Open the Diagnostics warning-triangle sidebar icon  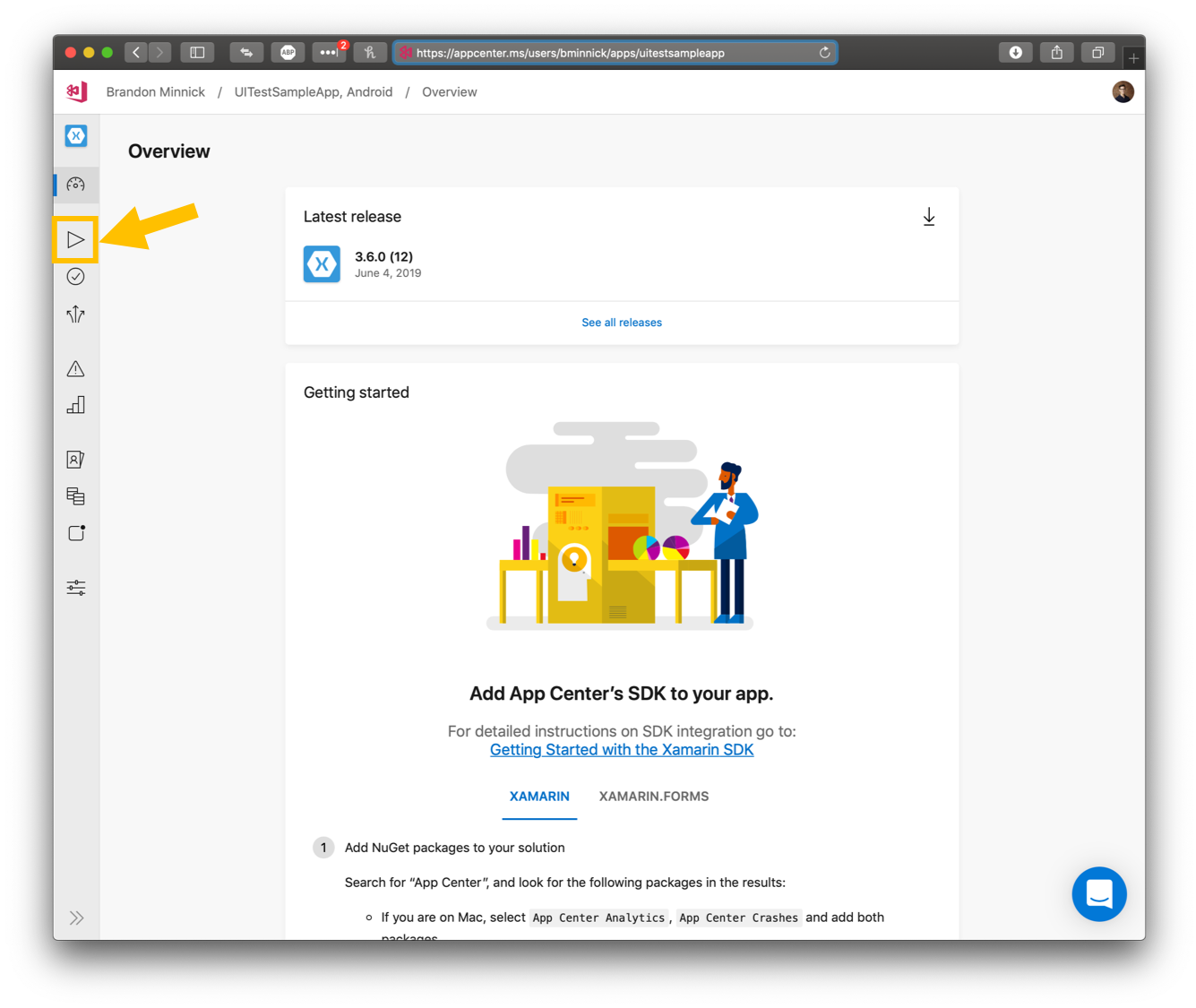[76, 369]
